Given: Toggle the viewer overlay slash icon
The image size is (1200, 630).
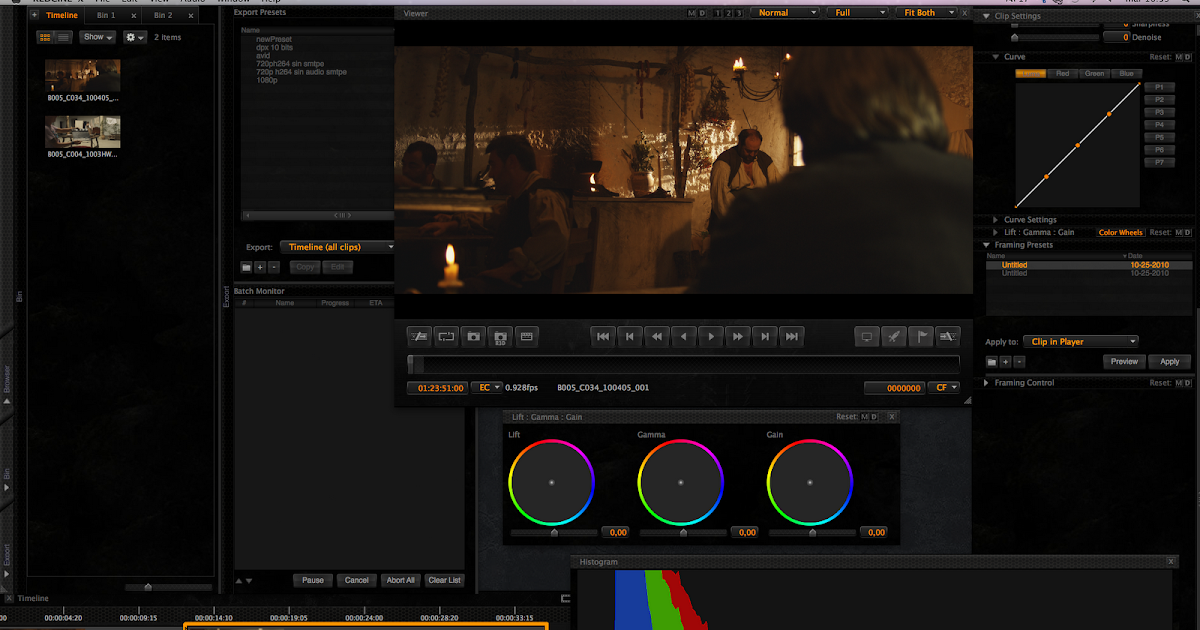Looking at the screenshot, I should coord(419,336).
